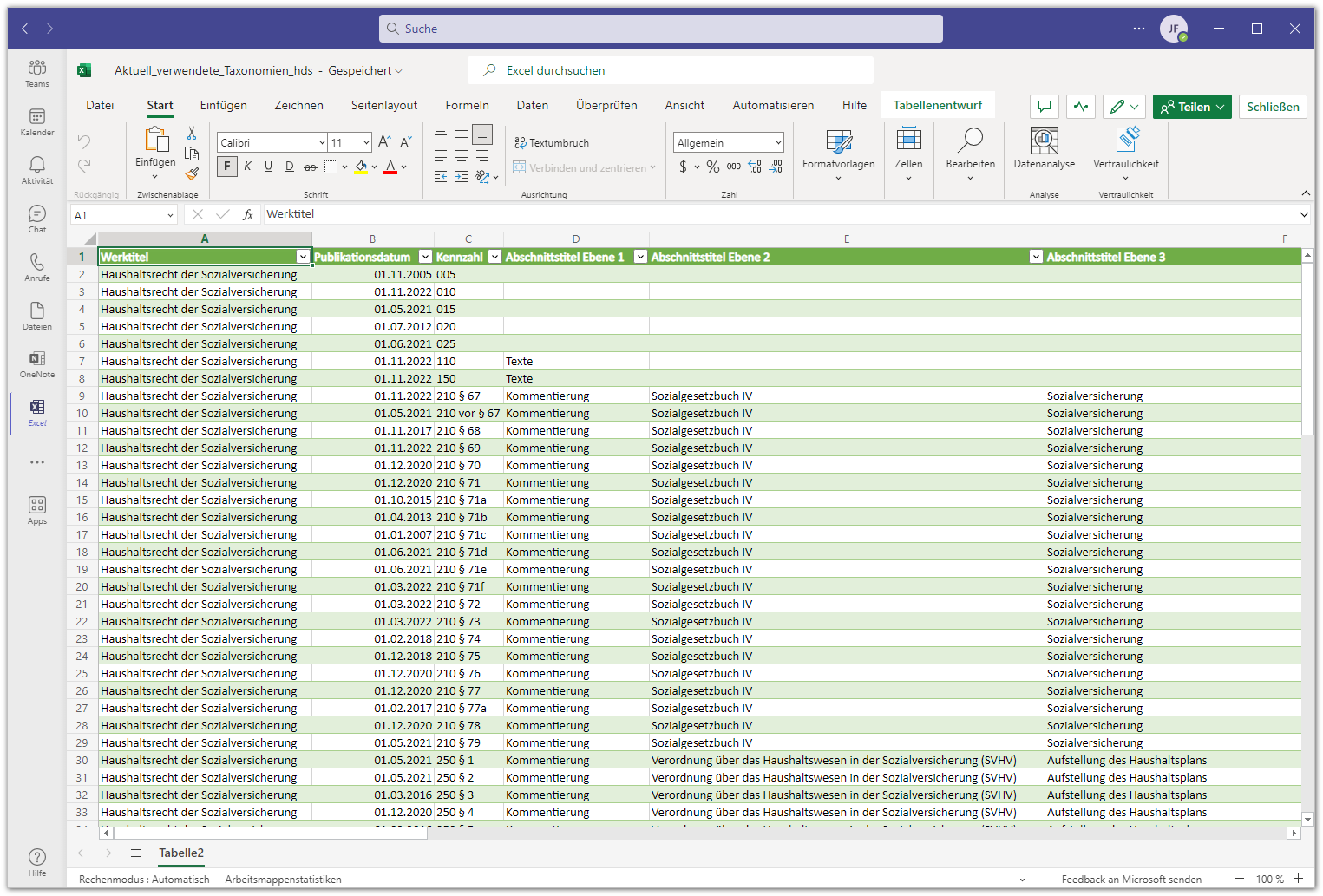Screen dimensions: 1323x896
Task: Open the Werktitel column filter dropdown
Action: tap(303, 257)
